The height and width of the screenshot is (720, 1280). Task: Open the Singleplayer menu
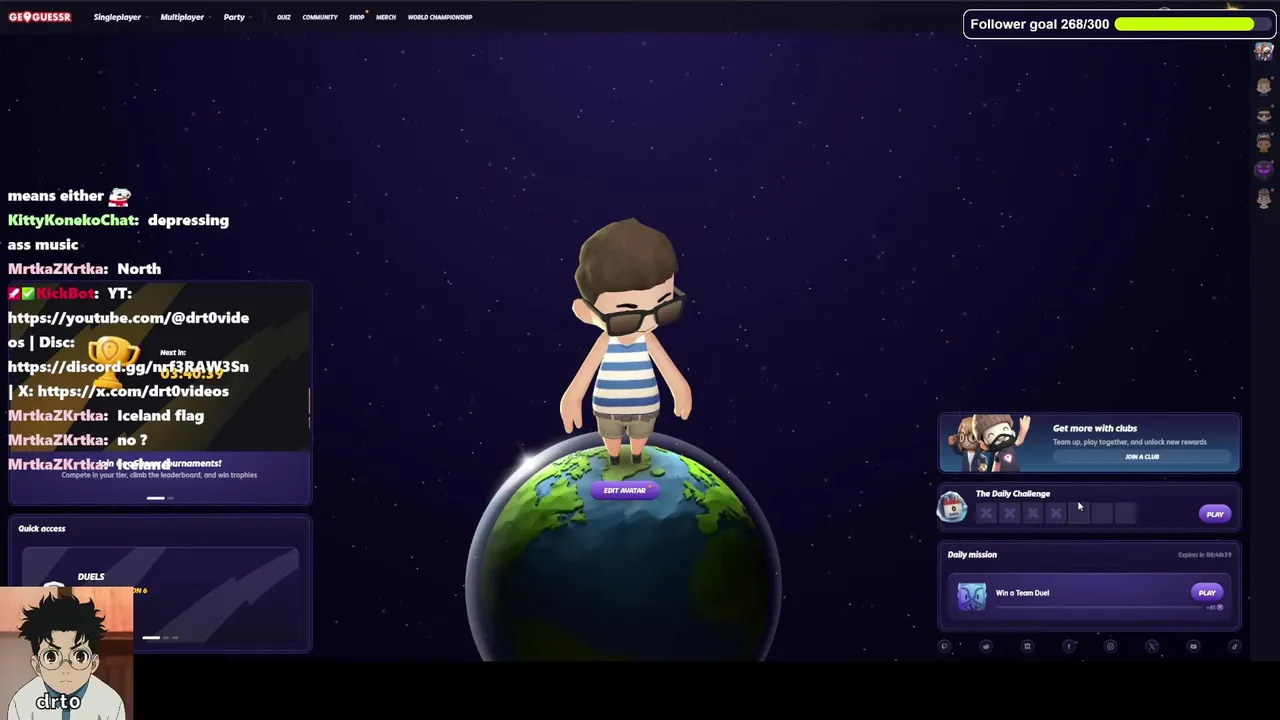point(117,17)
